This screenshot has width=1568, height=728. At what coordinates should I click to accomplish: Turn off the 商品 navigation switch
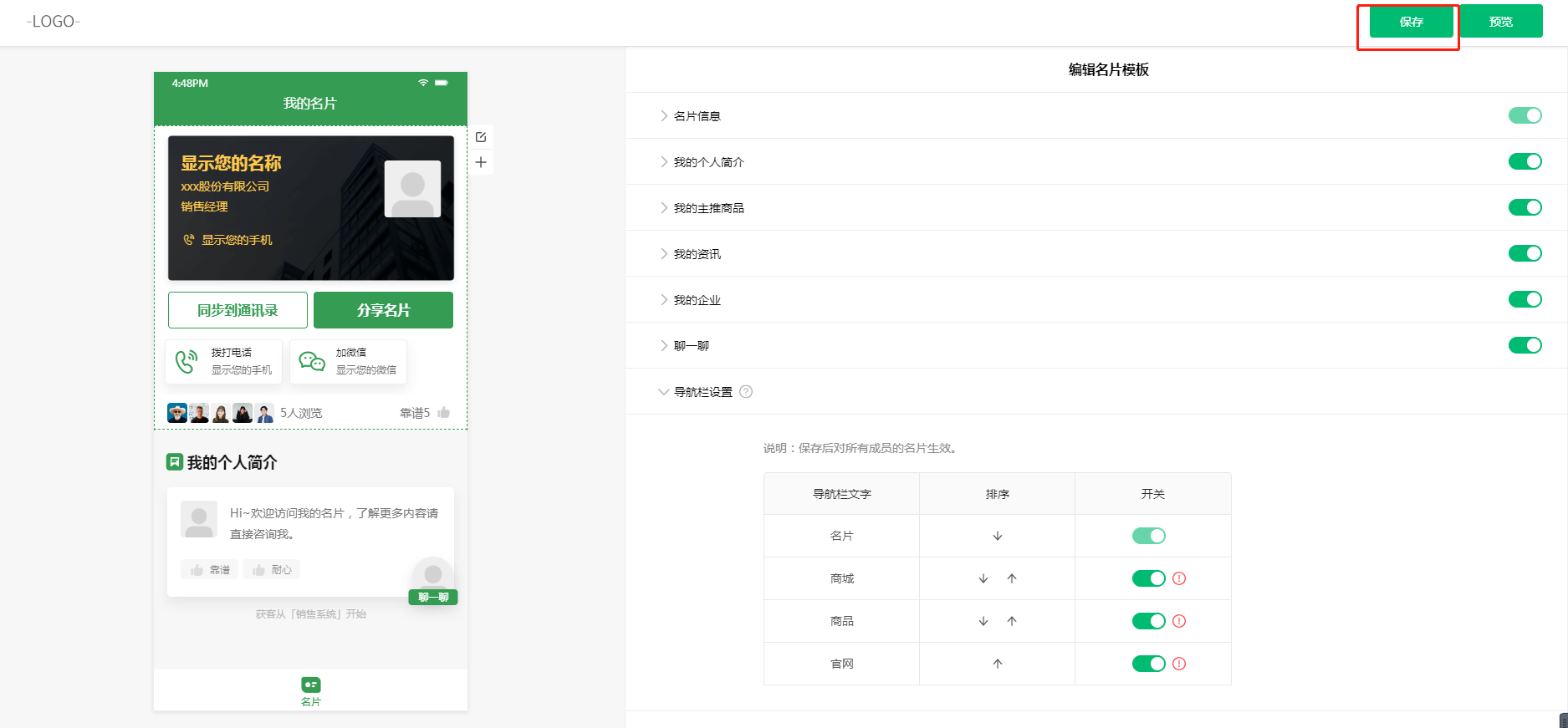1148,621
